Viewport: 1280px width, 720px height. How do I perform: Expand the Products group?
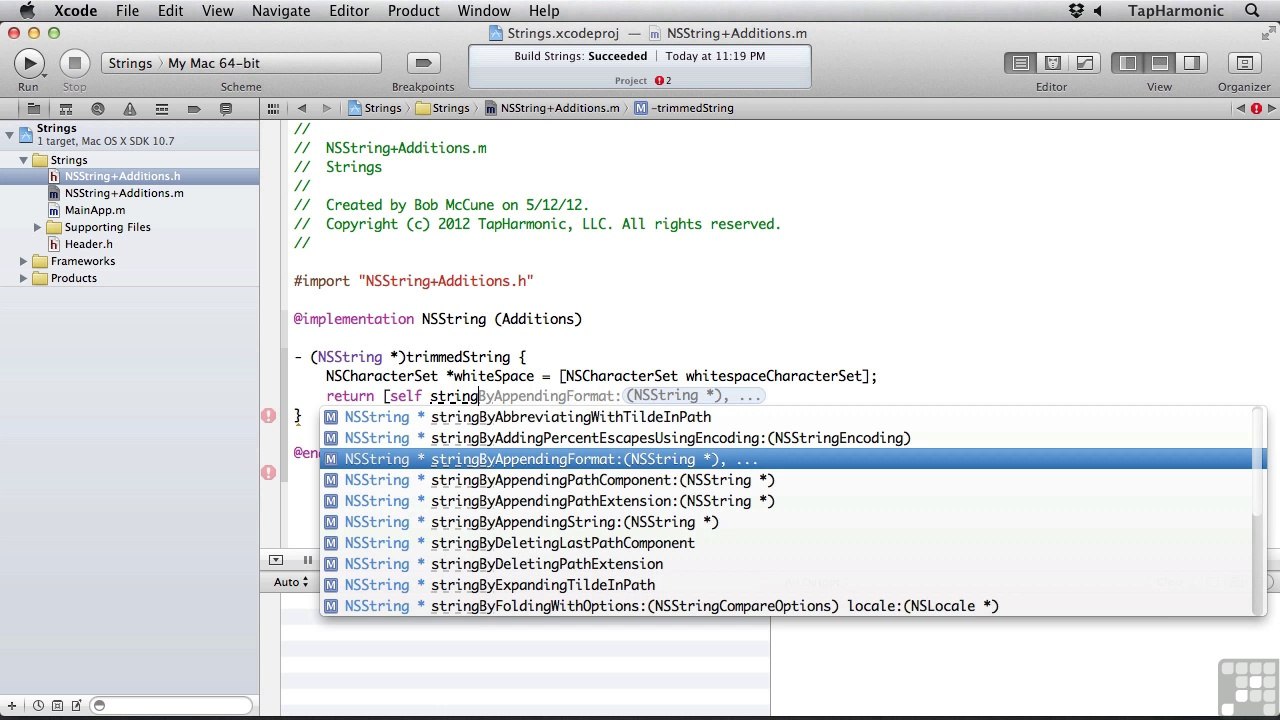(24, 278)
